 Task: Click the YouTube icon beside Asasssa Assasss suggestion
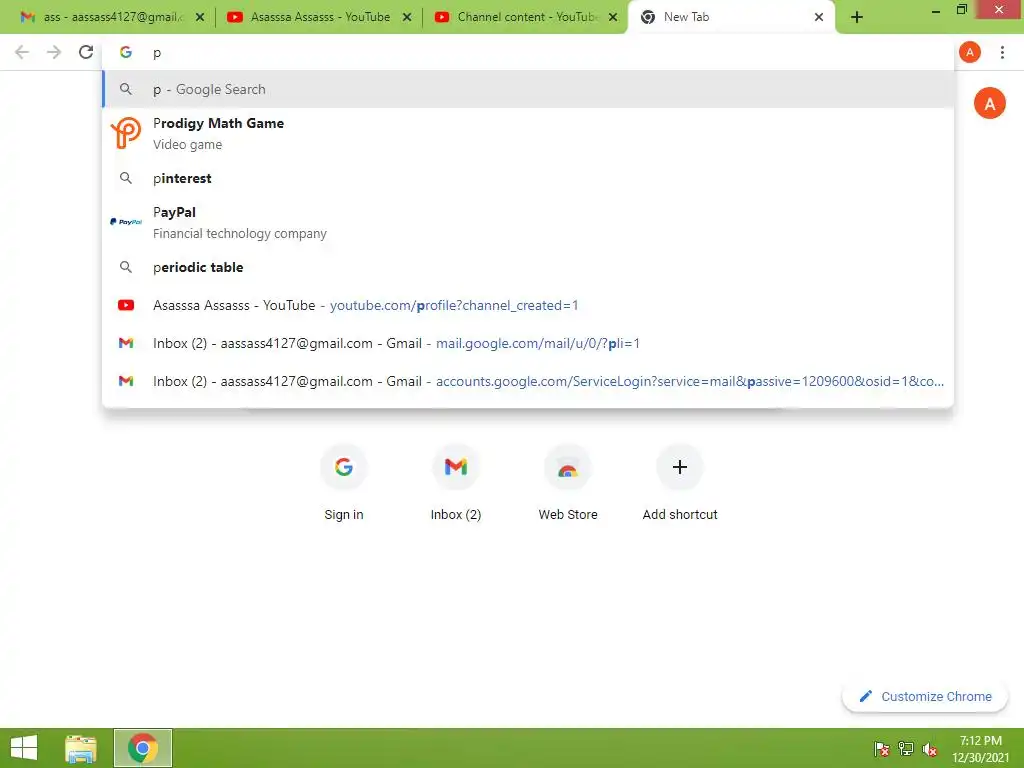click(126, 305)
